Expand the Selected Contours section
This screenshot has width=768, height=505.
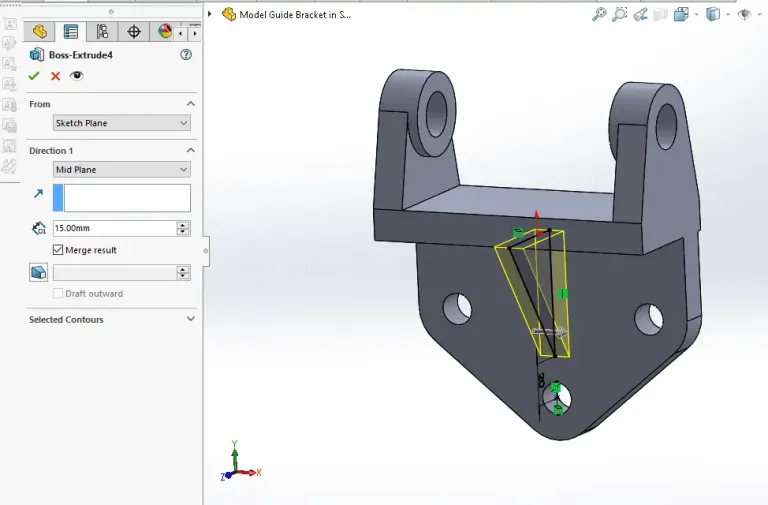pos(190,320)
